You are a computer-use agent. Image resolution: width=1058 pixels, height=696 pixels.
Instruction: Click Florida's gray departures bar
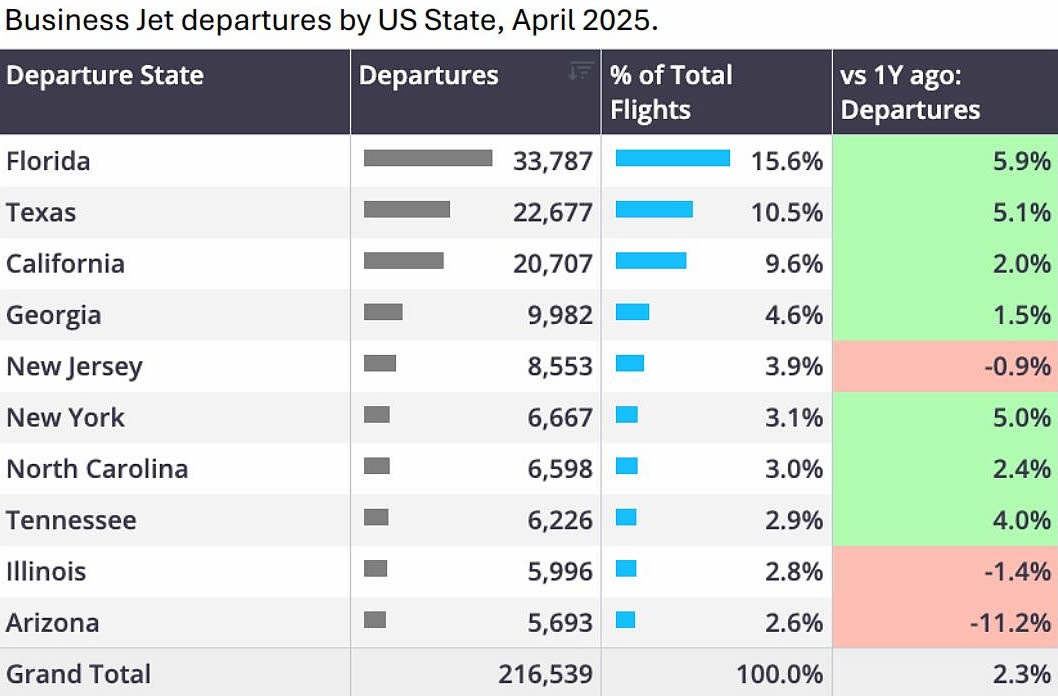pyautogui.click(x=428, y=158)
